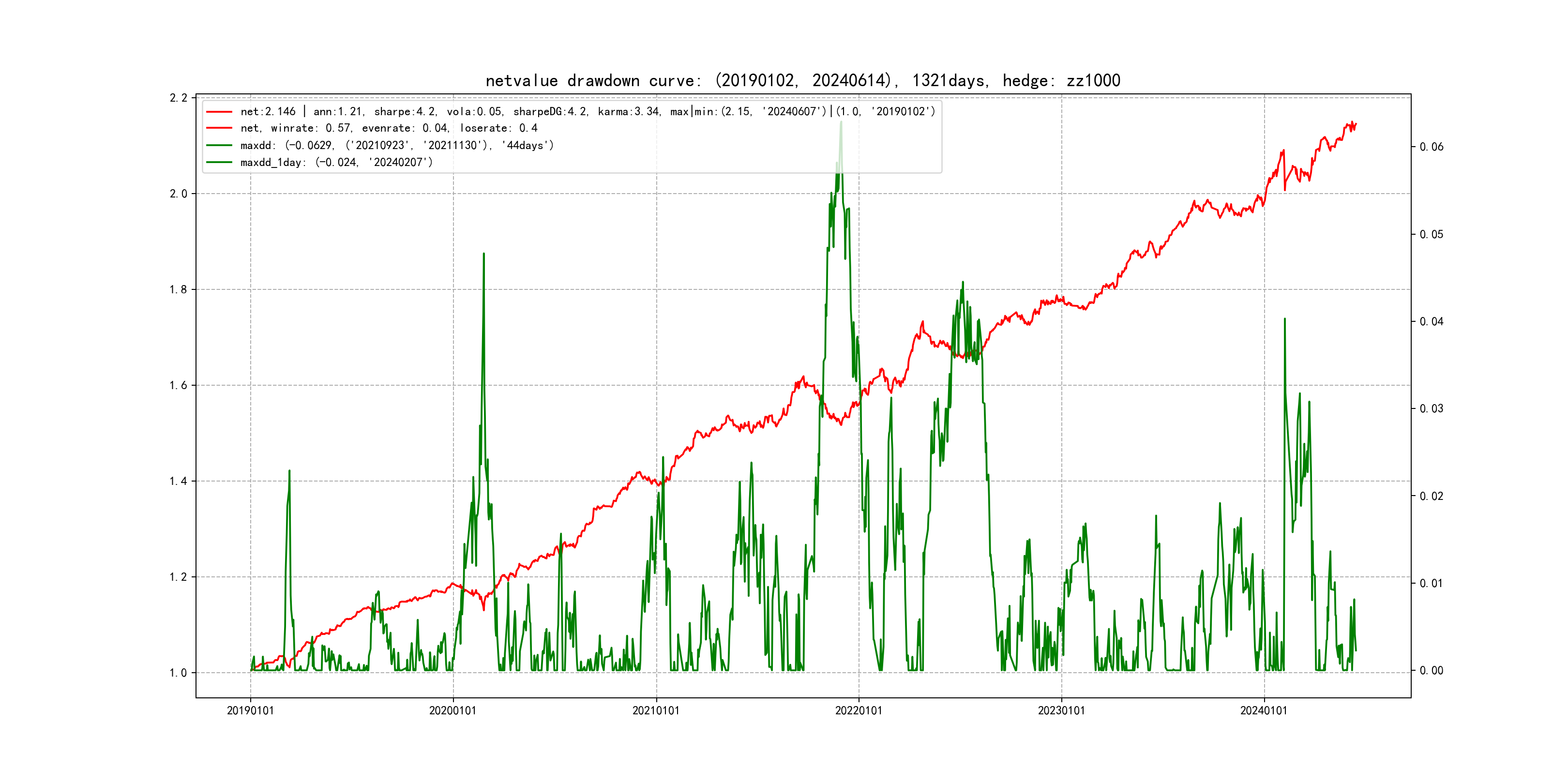Click the 1.6 left y-axis label
Screen dimensions: 1568x784
click(179, 385)
